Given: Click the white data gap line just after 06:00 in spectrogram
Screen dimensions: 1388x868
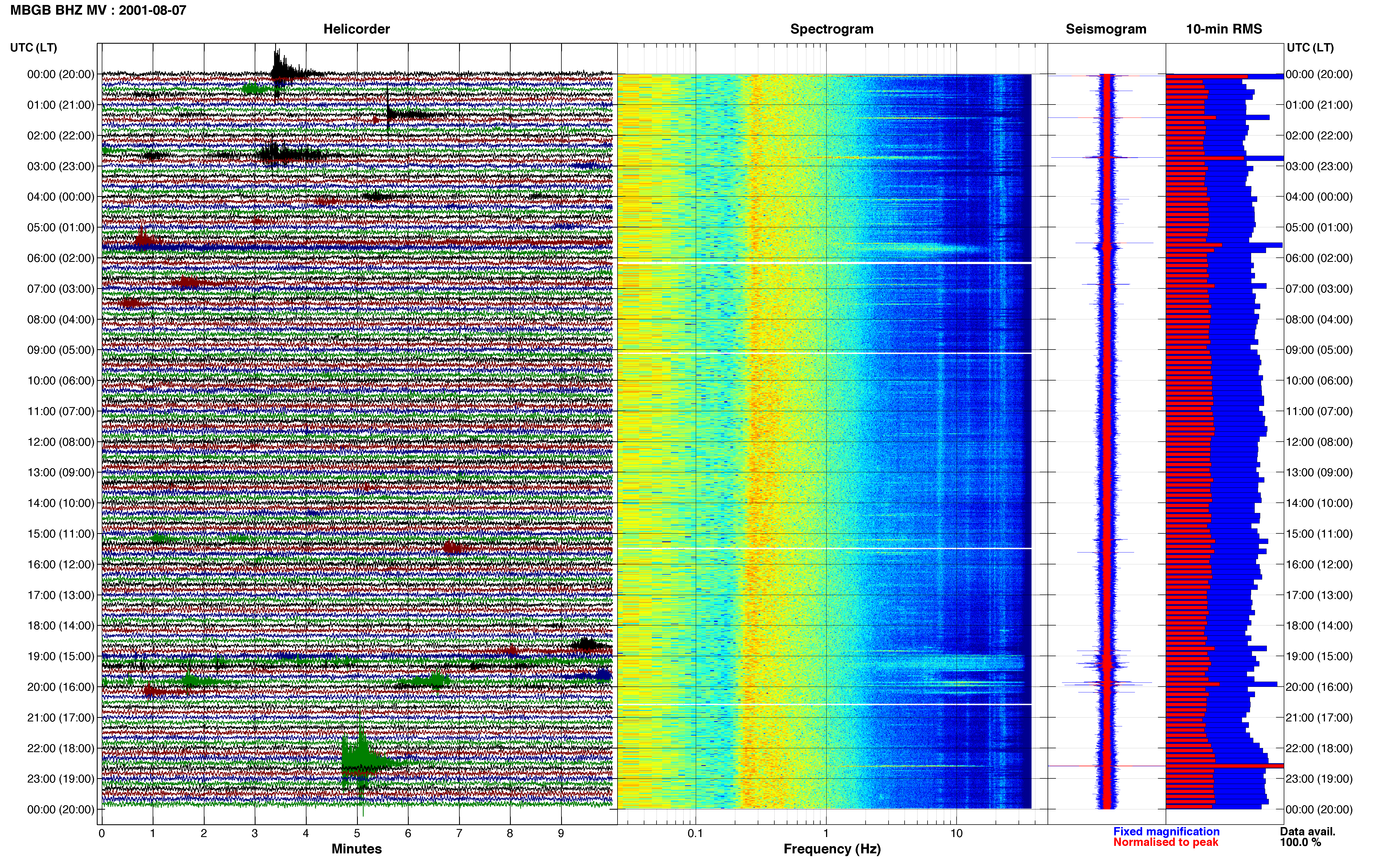Looking at the screenshot, I should [x=824, y=263].
